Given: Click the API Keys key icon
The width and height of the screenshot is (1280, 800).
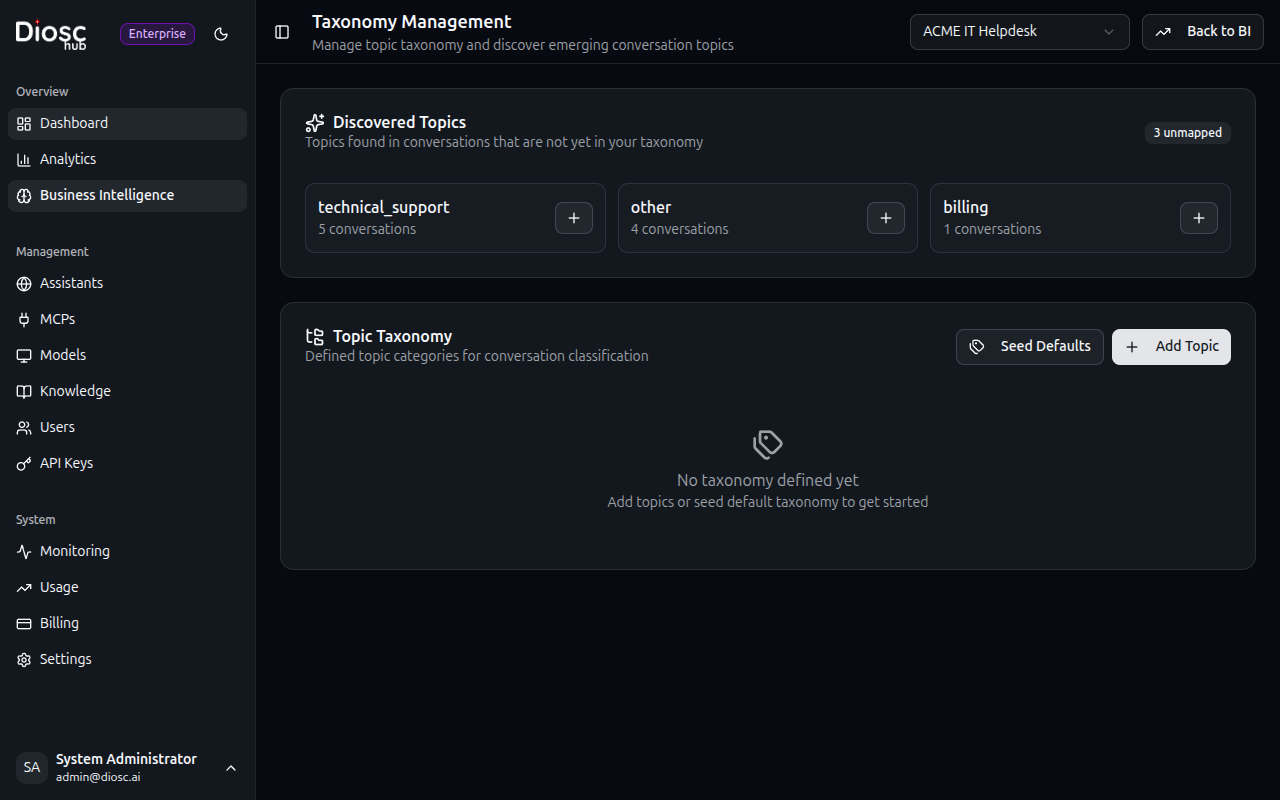Looking at the screenshot, I should (24, 463).
